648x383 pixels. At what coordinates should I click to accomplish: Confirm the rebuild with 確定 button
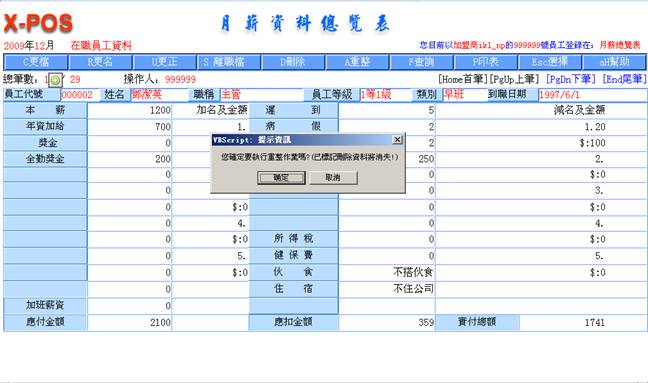[x=281, y=178]
